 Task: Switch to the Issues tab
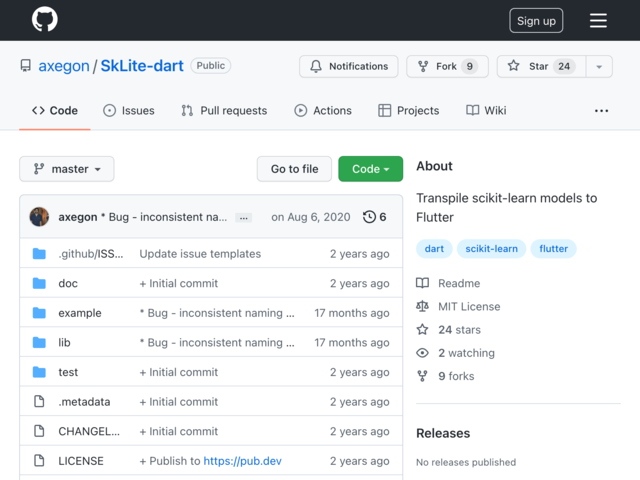[x=128, y=110]
